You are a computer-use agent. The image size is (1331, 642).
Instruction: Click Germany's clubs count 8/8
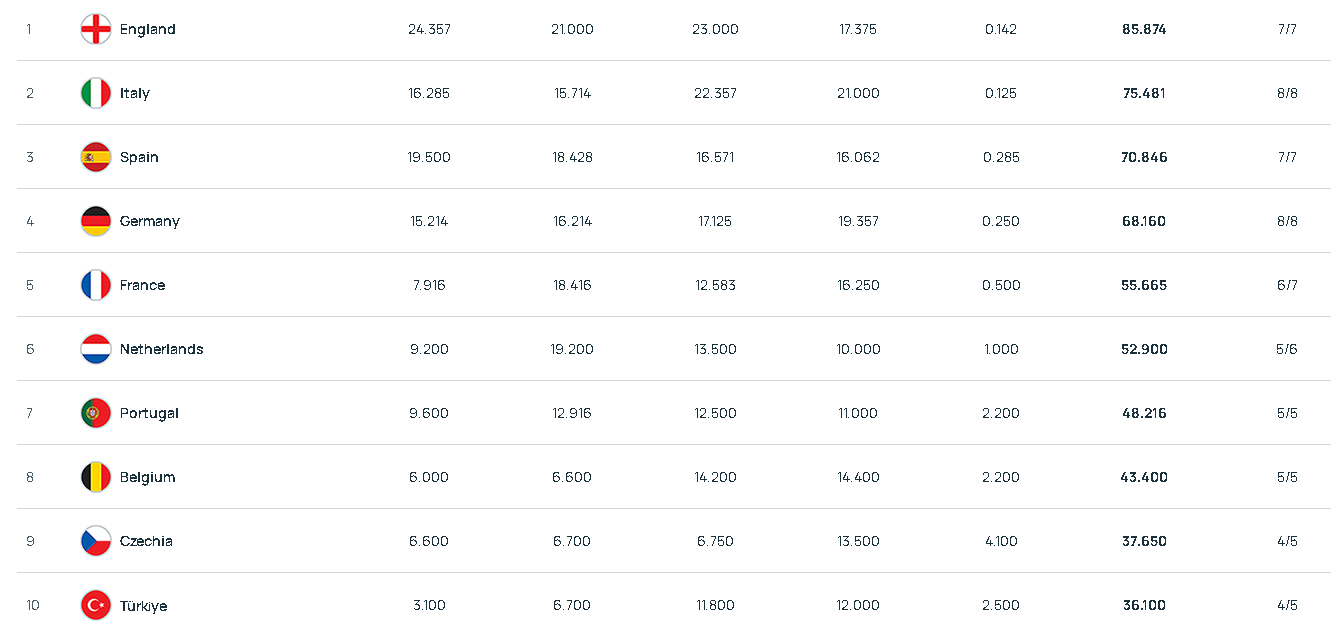tap(1287, 221)
